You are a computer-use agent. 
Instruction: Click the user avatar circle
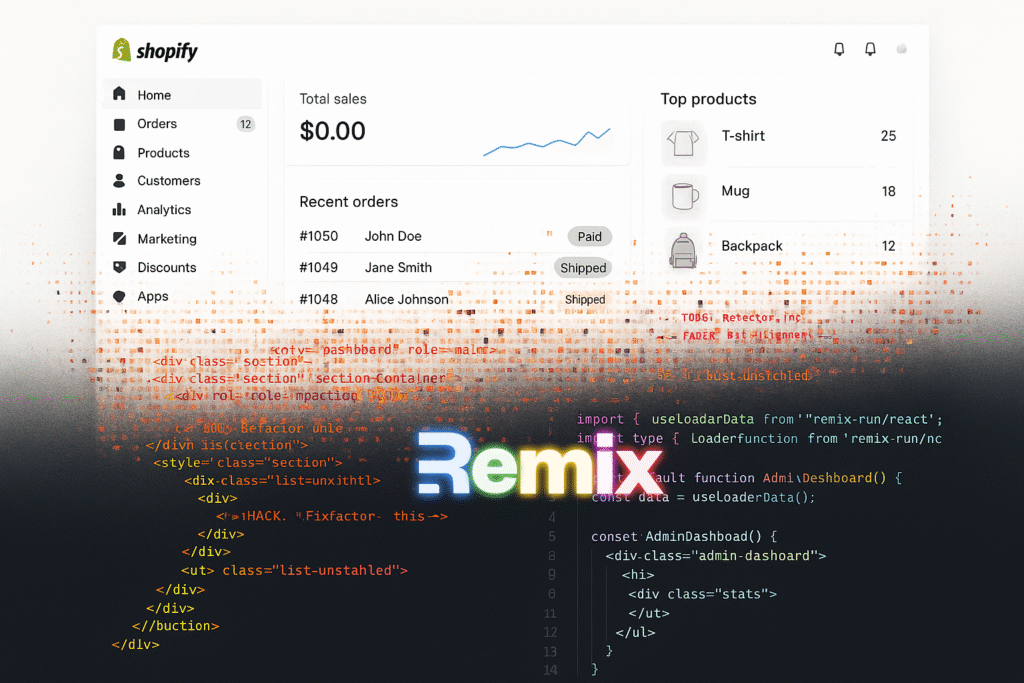(900, 48)
